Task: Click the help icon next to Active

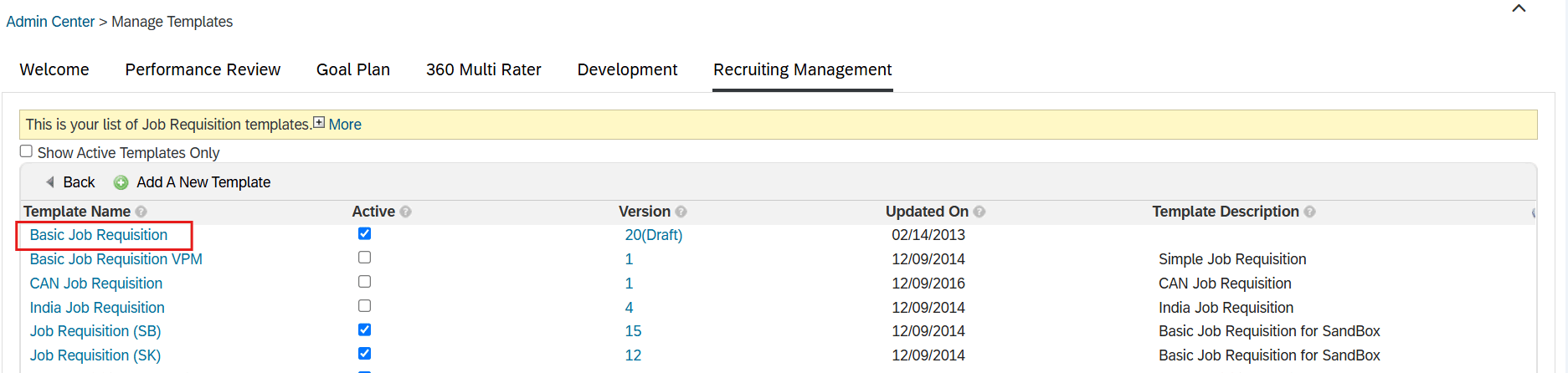Action: click(405, 212)
